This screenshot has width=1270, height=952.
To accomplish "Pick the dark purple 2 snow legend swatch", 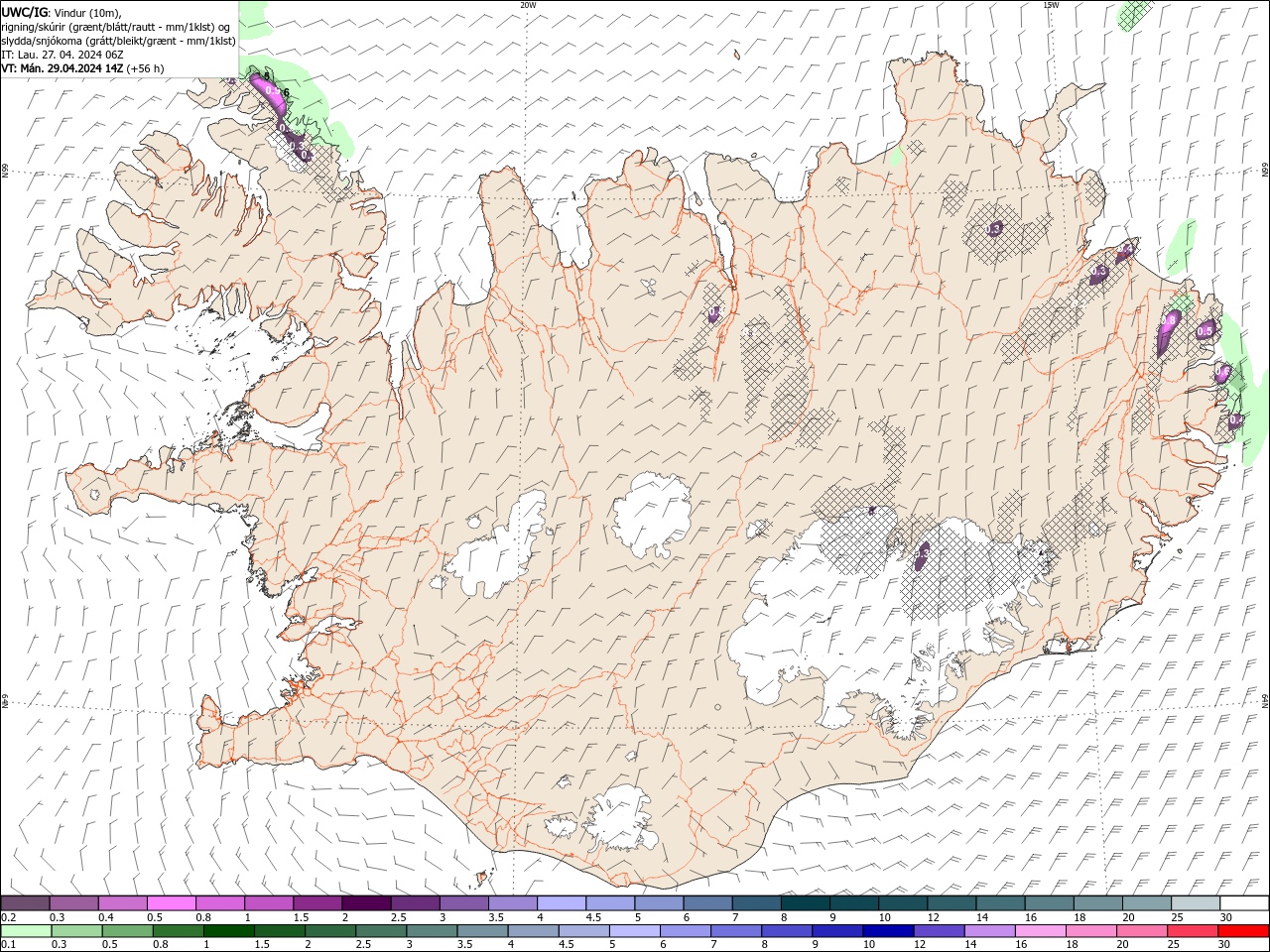I will pyautogui.click(x=365, y=903).
